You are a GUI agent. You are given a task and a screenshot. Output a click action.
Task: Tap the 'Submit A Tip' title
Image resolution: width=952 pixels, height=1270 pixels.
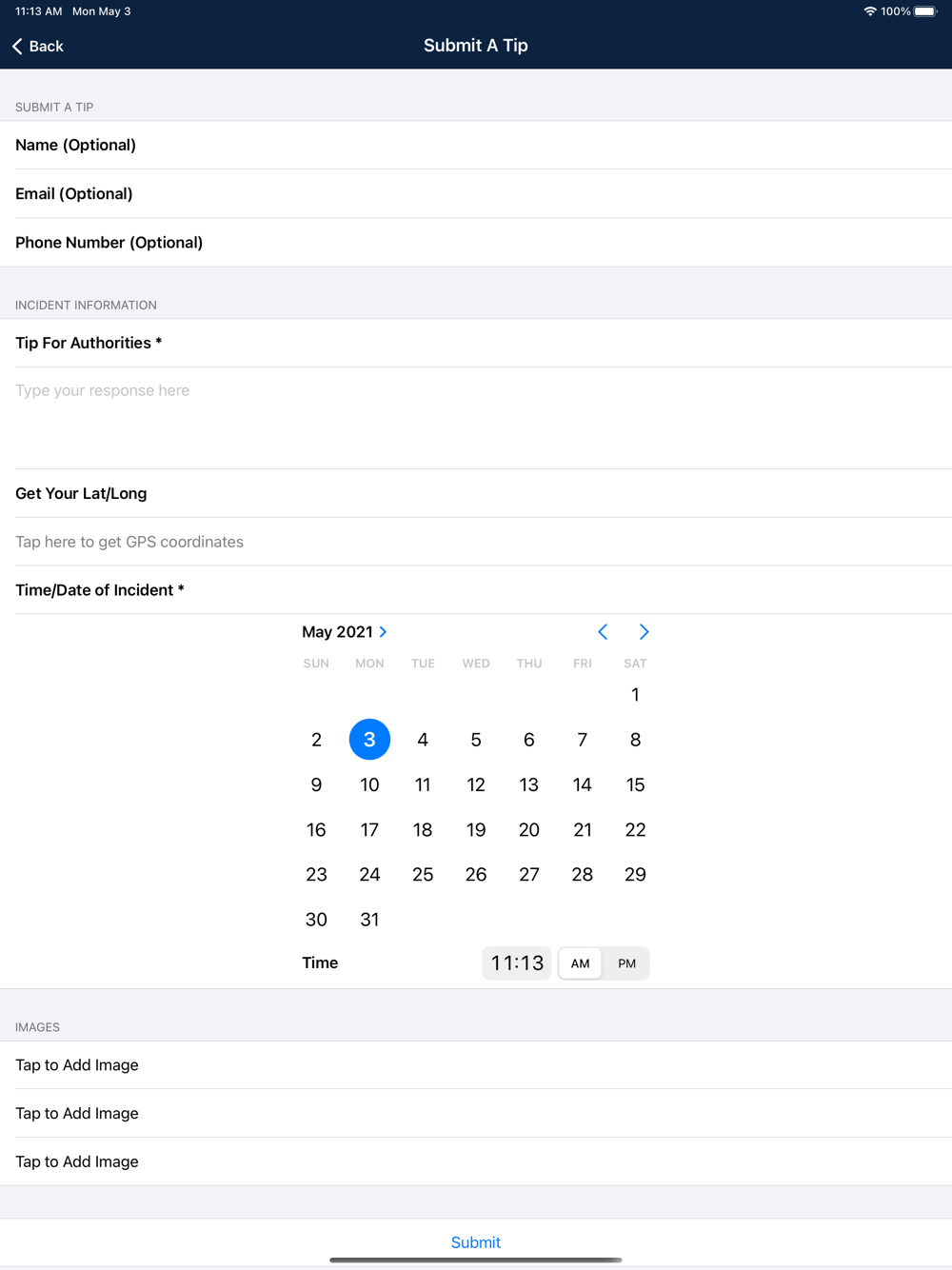coord(476,46)
